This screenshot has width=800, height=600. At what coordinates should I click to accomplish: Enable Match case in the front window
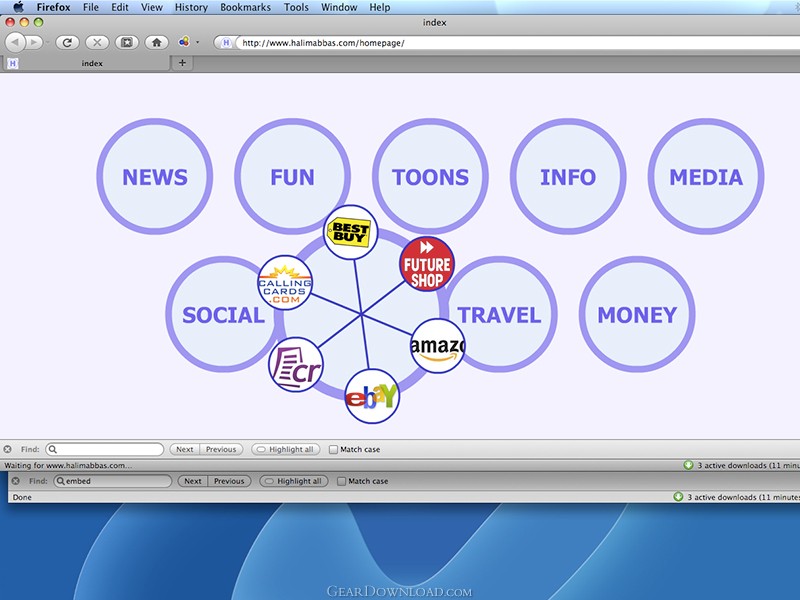(x=333, y=449)
